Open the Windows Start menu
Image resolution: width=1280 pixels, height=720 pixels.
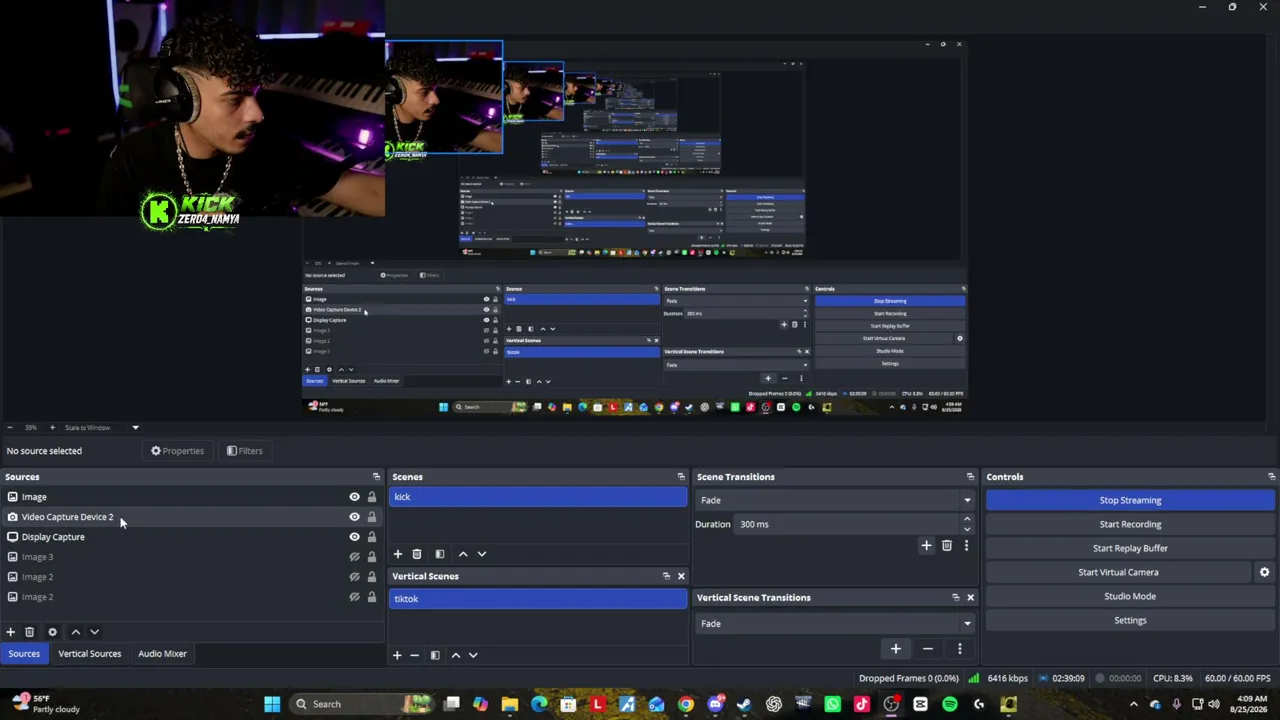coord(272,704)
